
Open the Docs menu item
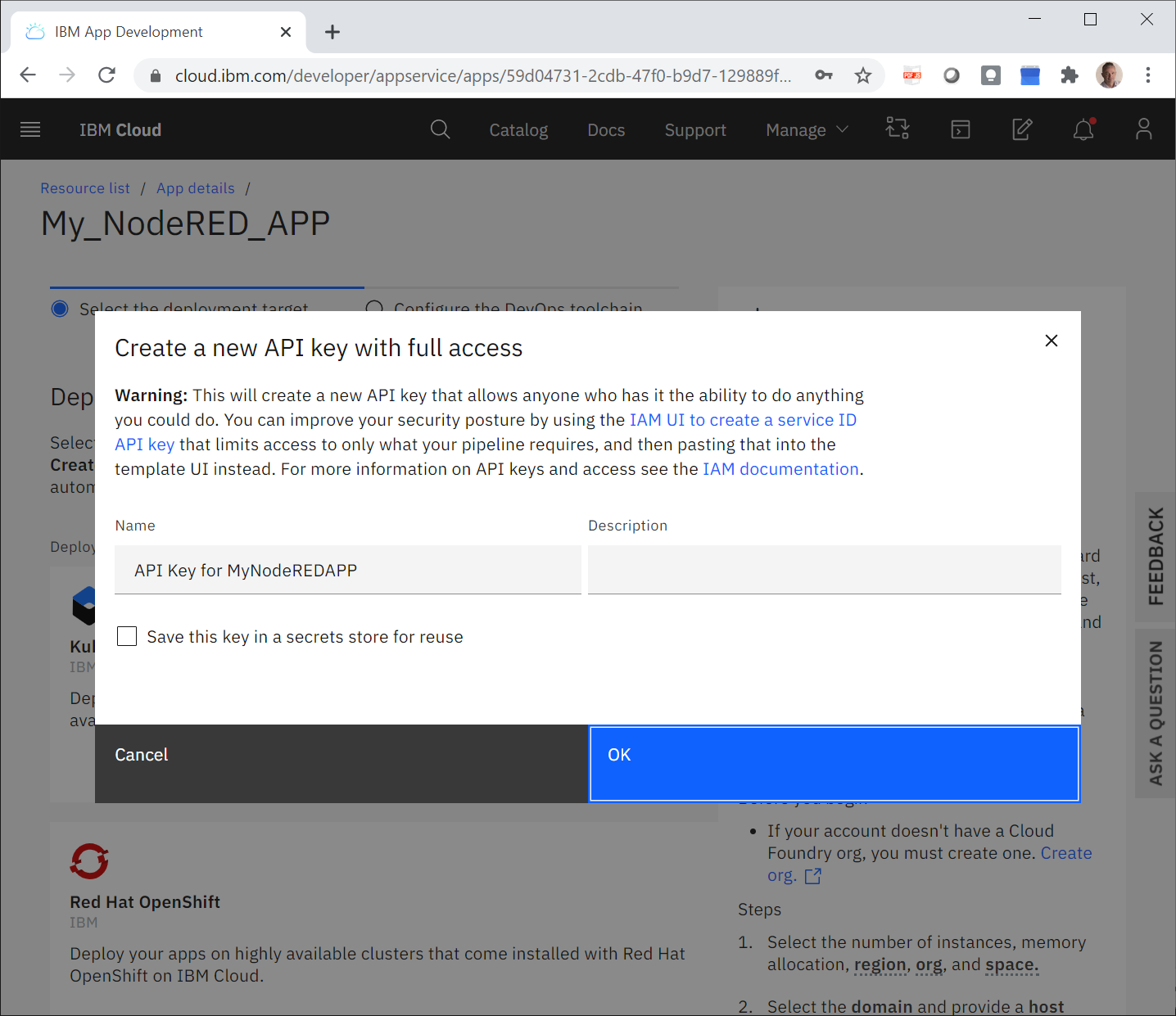coord(606,130)
